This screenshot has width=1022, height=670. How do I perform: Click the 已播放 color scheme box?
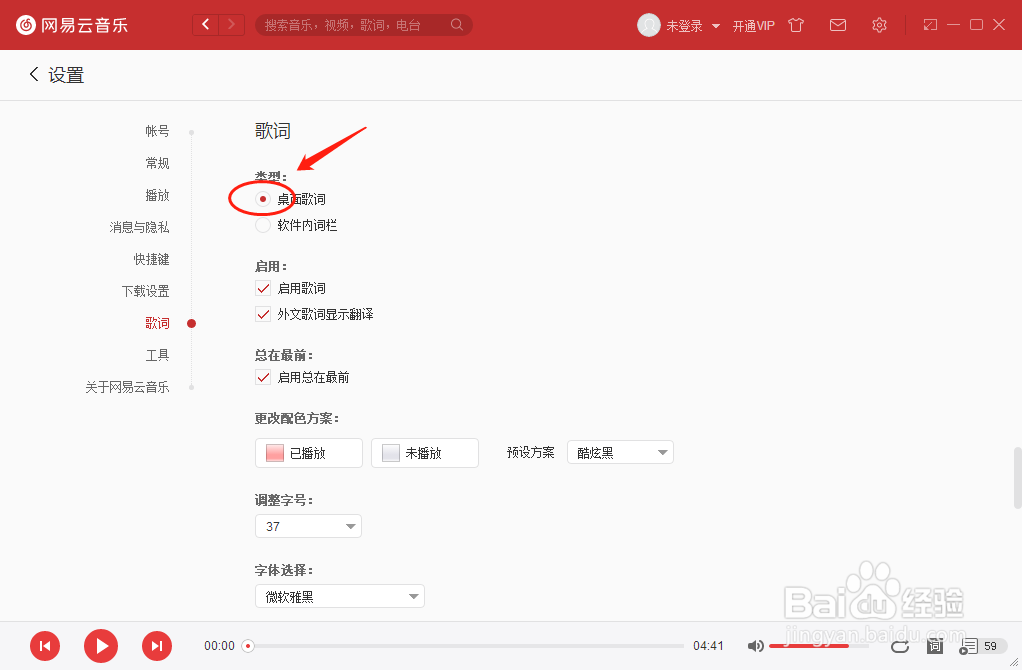pyautogui.click(x=309, y=452)
